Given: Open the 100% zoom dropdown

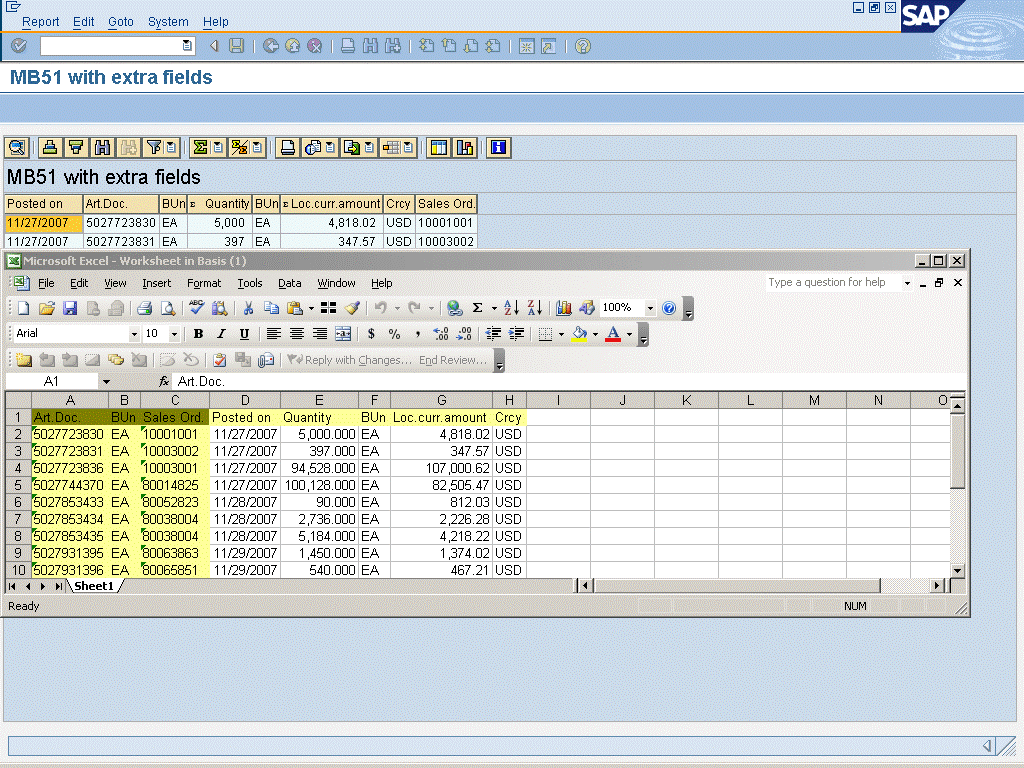Looking at the screenshot, I should [x=650, y=308].
